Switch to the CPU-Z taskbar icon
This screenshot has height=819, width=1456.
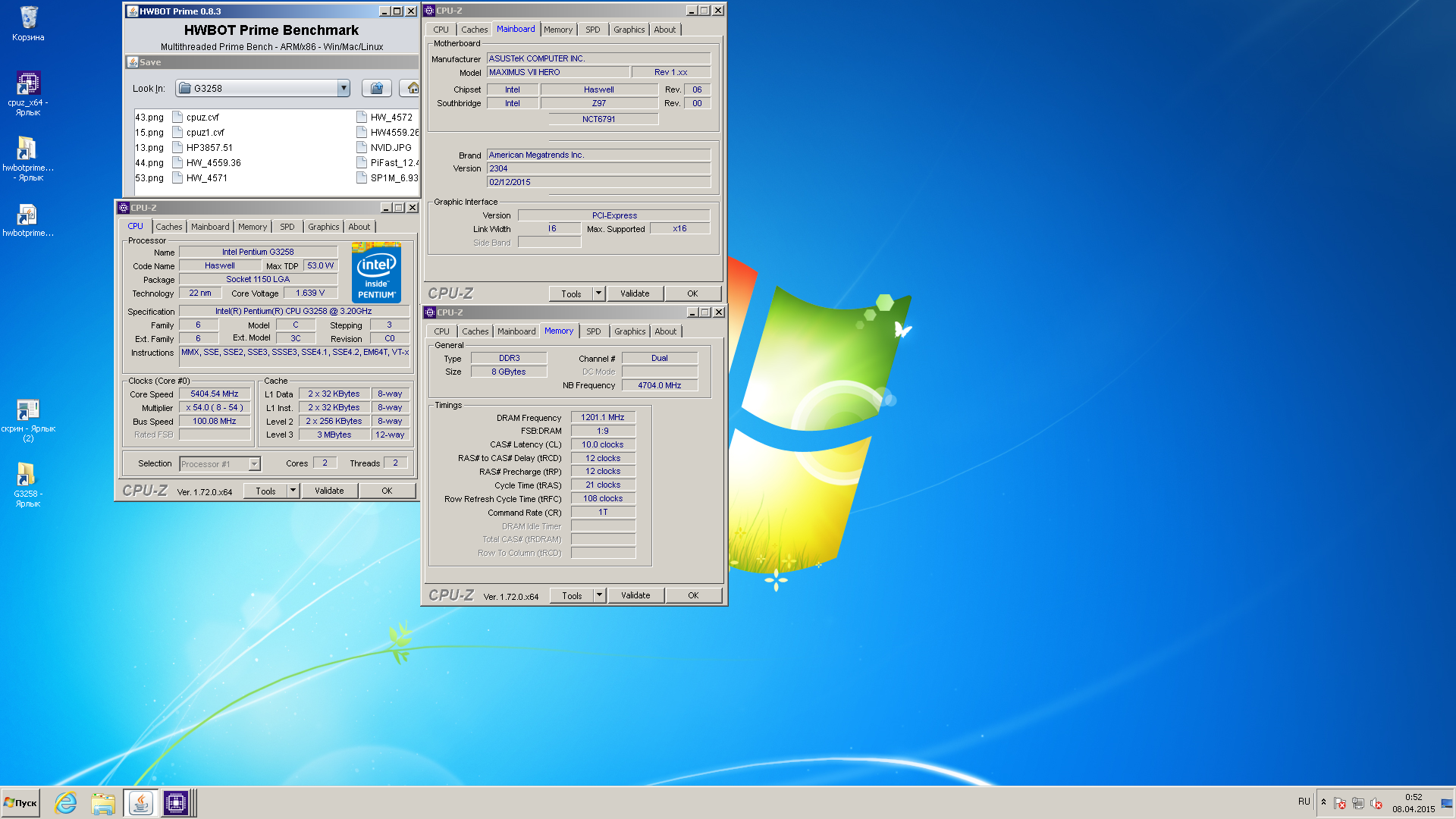pyautogui.click(x=176, y=803)
